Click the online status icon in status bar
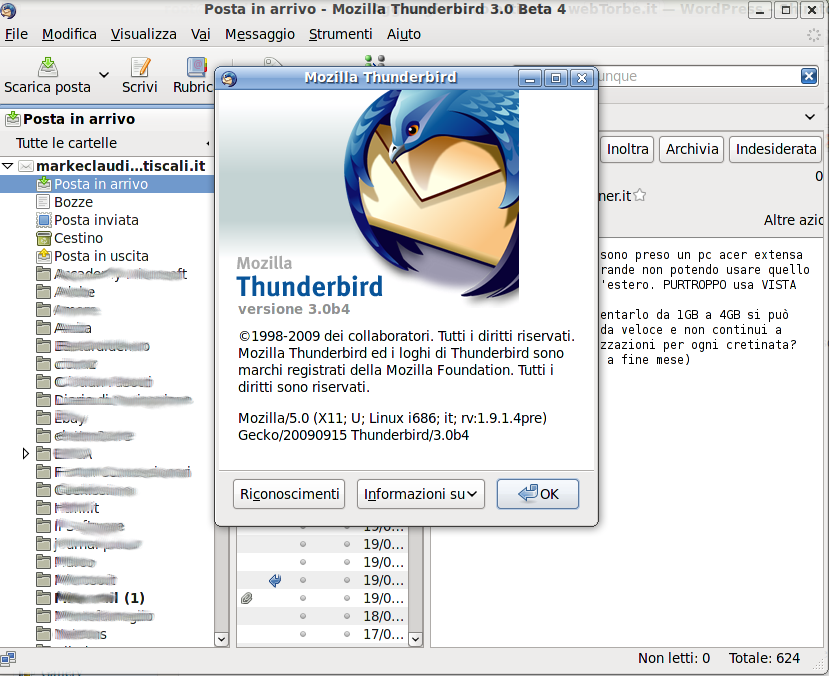This screenshot has height=676, width=829. (x=8, y=658)
